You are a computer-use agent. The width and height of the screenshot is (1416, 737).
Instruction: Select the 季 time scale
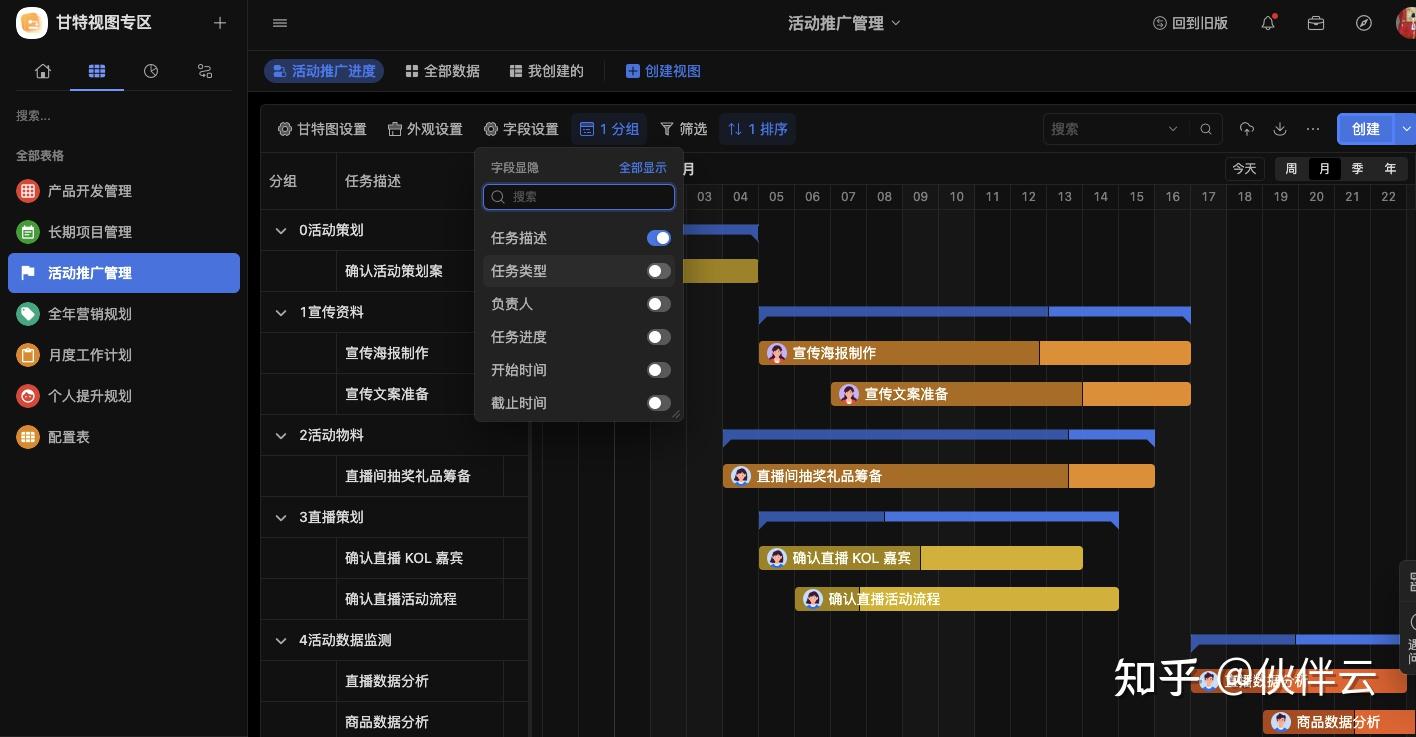pos(1357,169)
